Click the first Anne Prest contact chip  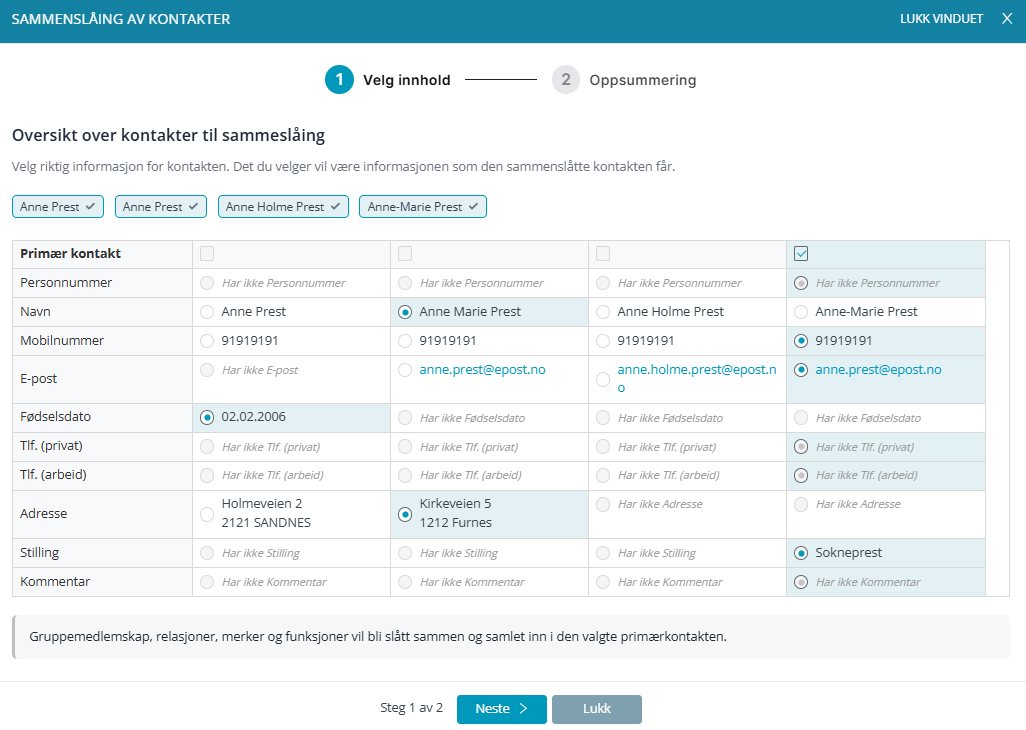59,207
